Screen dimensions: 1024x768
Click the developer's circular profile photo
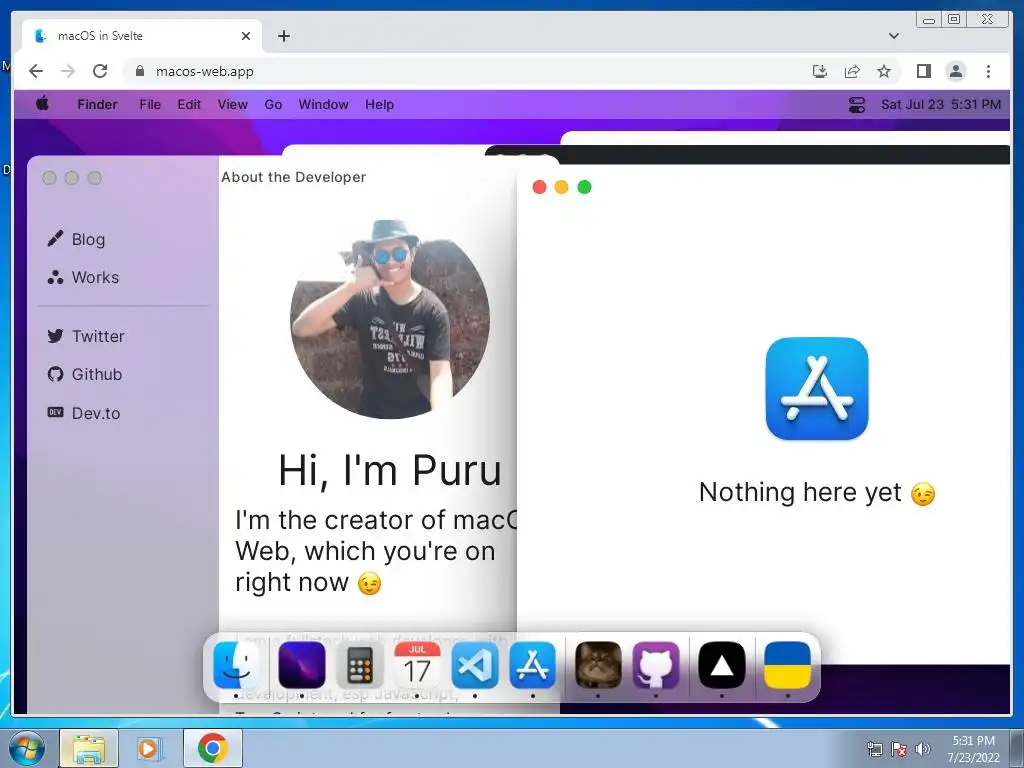390,319
